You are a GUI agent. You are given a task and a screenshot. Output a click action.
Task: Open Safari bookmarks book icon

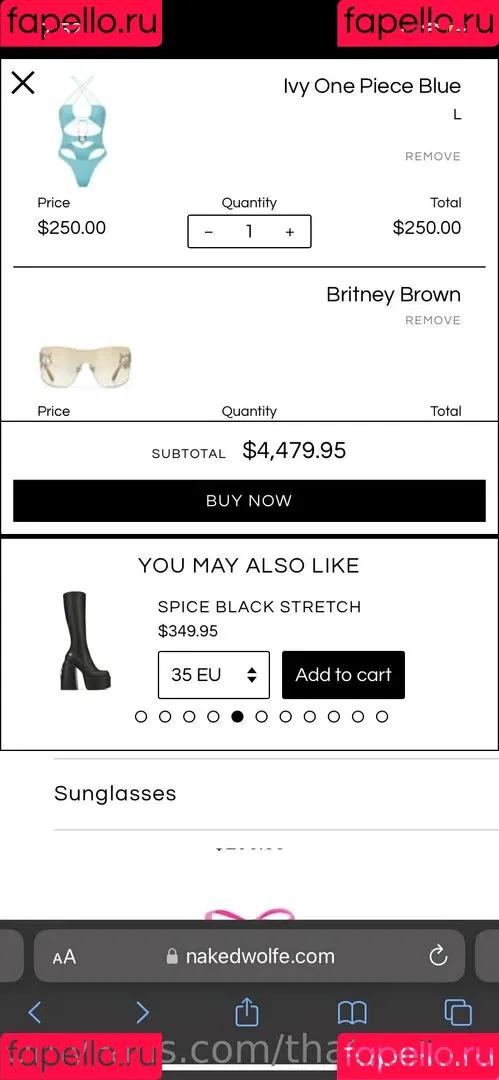pos(352,1012)
